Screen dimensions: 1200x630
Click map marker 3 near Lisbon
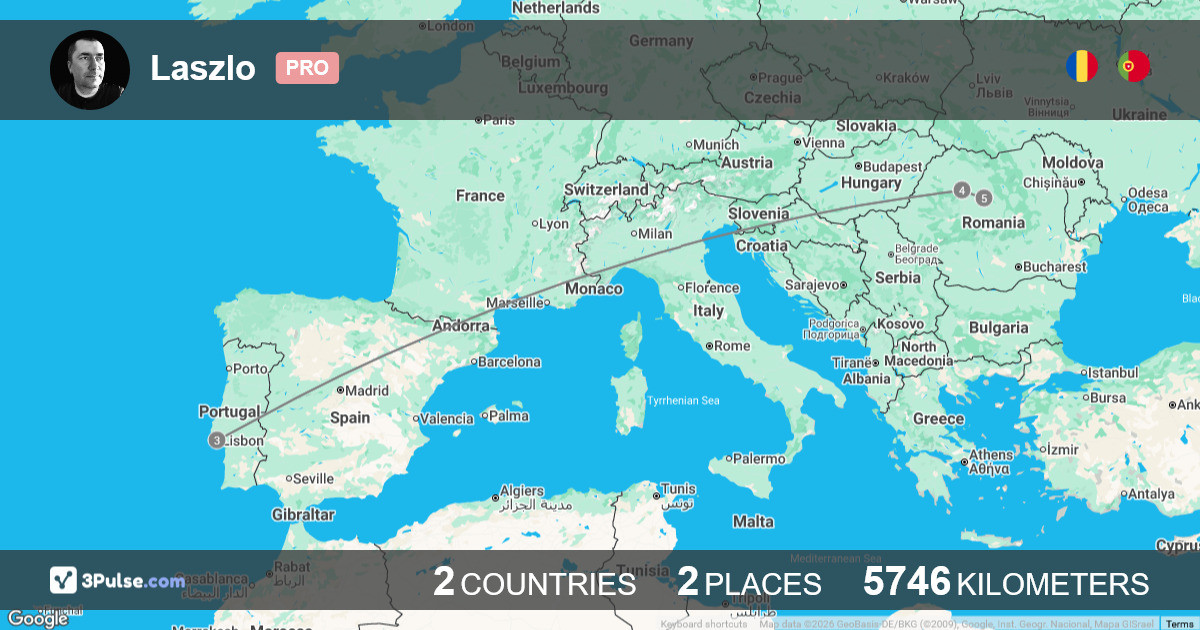pos(217,440)
